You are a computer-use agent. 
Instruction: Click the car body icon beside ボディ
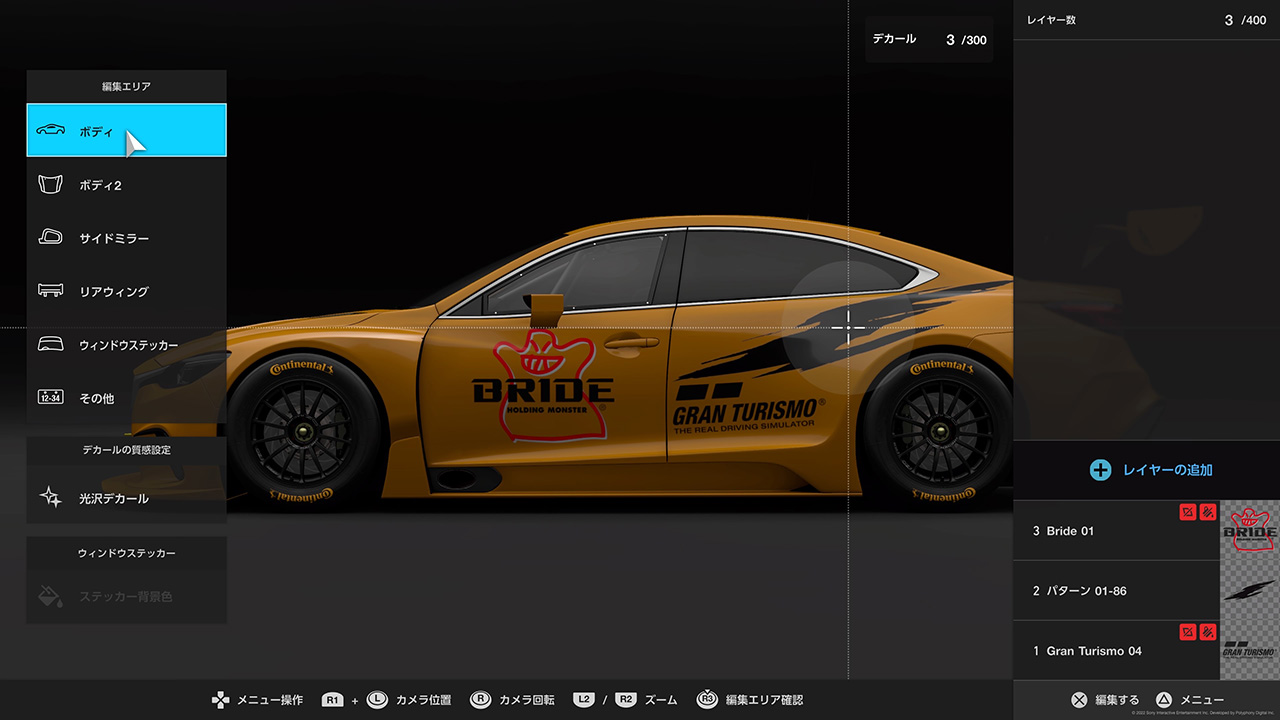point(50,130)
